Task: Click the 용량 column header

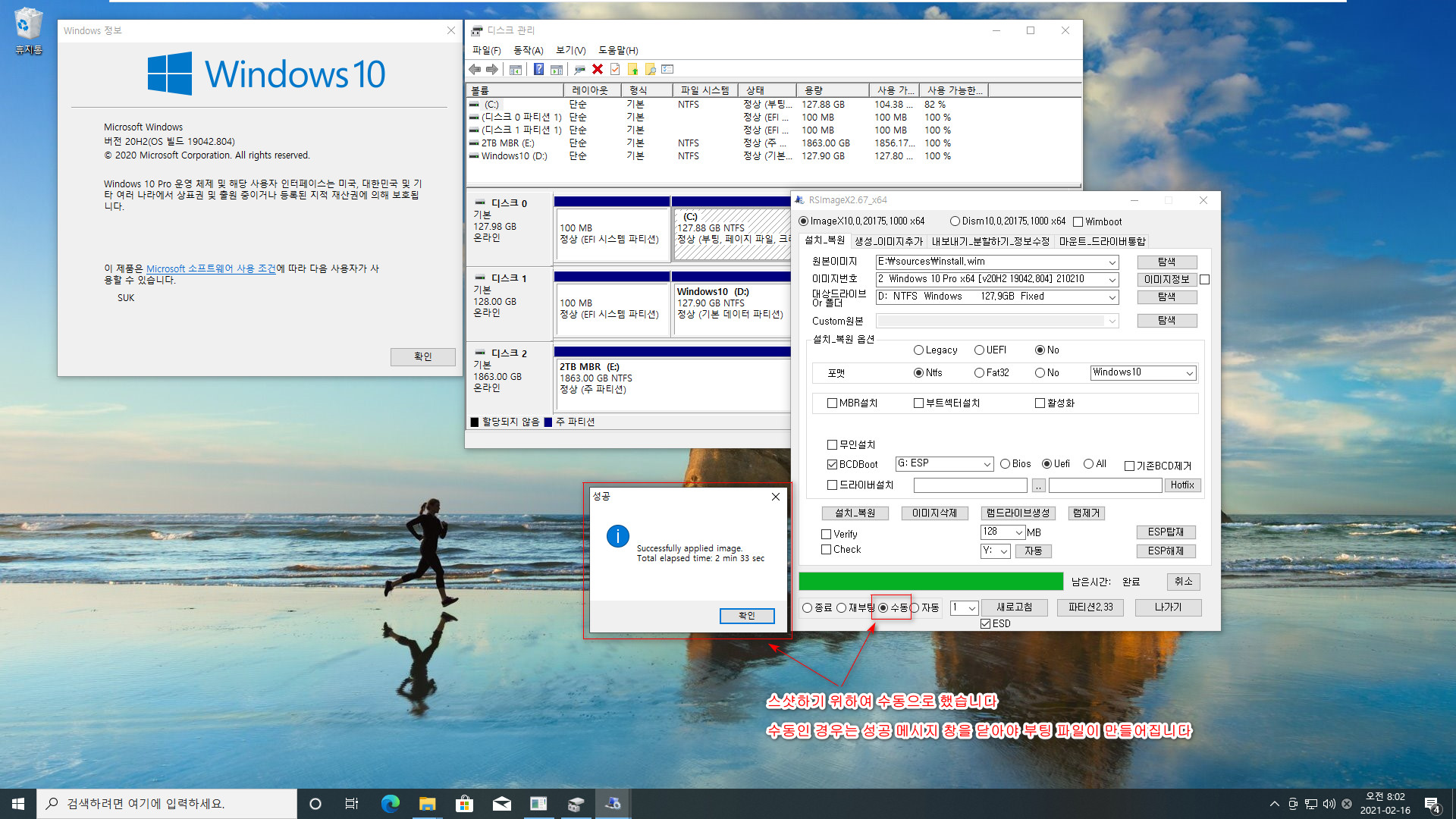Action: 832,90
